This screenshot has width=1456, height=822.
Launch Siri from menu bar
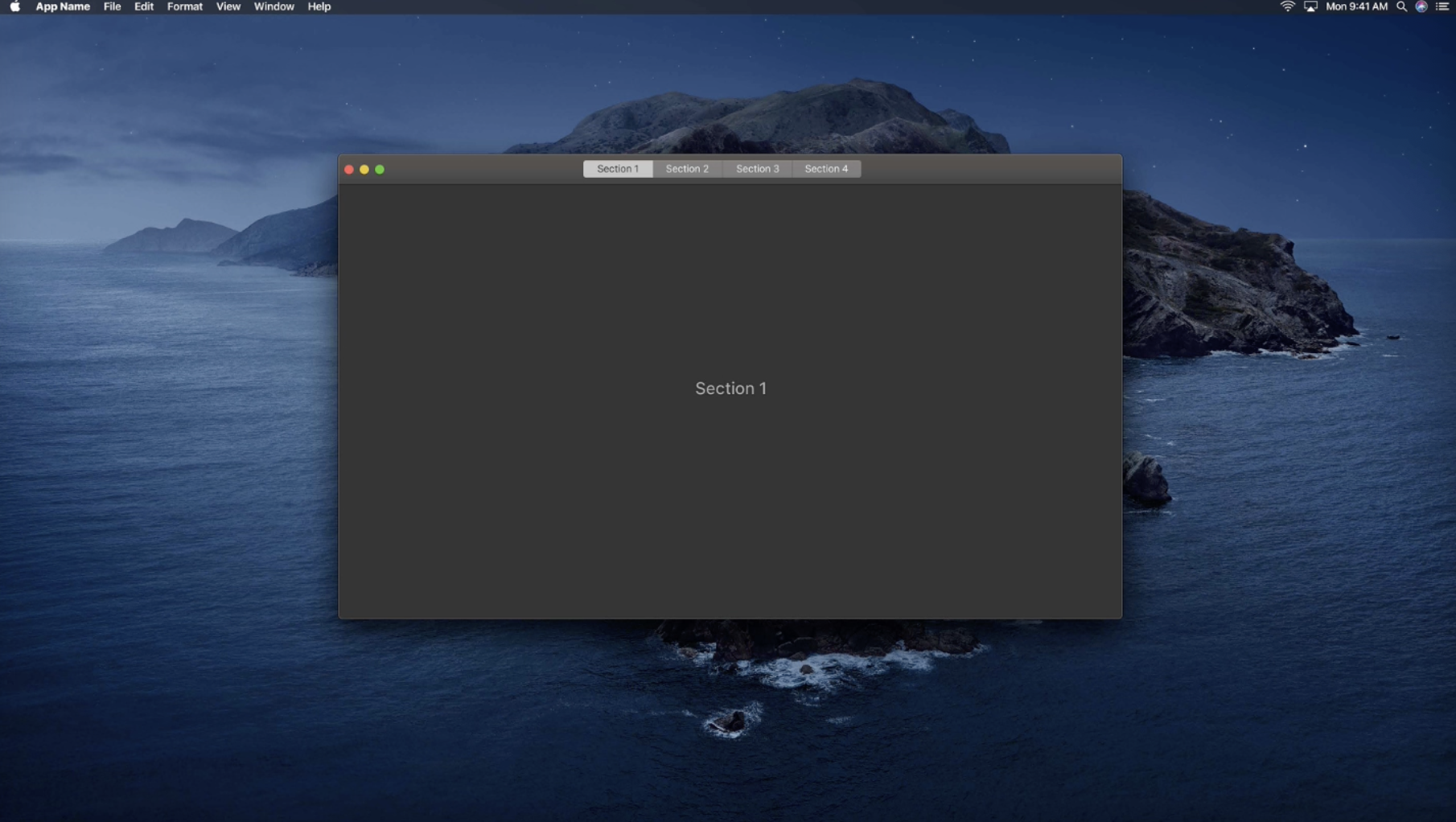(x=1421, y=6)
